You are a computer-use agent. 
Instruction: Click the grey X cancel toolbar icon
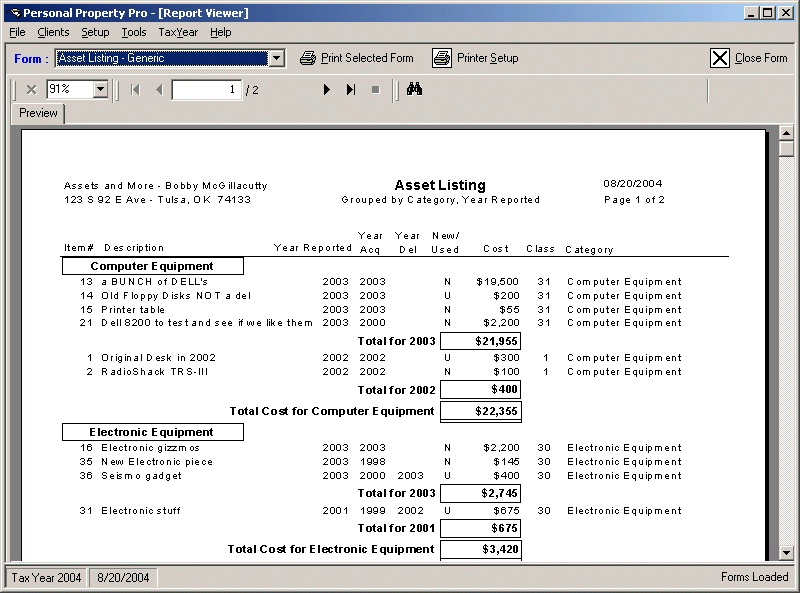[31, 90]
